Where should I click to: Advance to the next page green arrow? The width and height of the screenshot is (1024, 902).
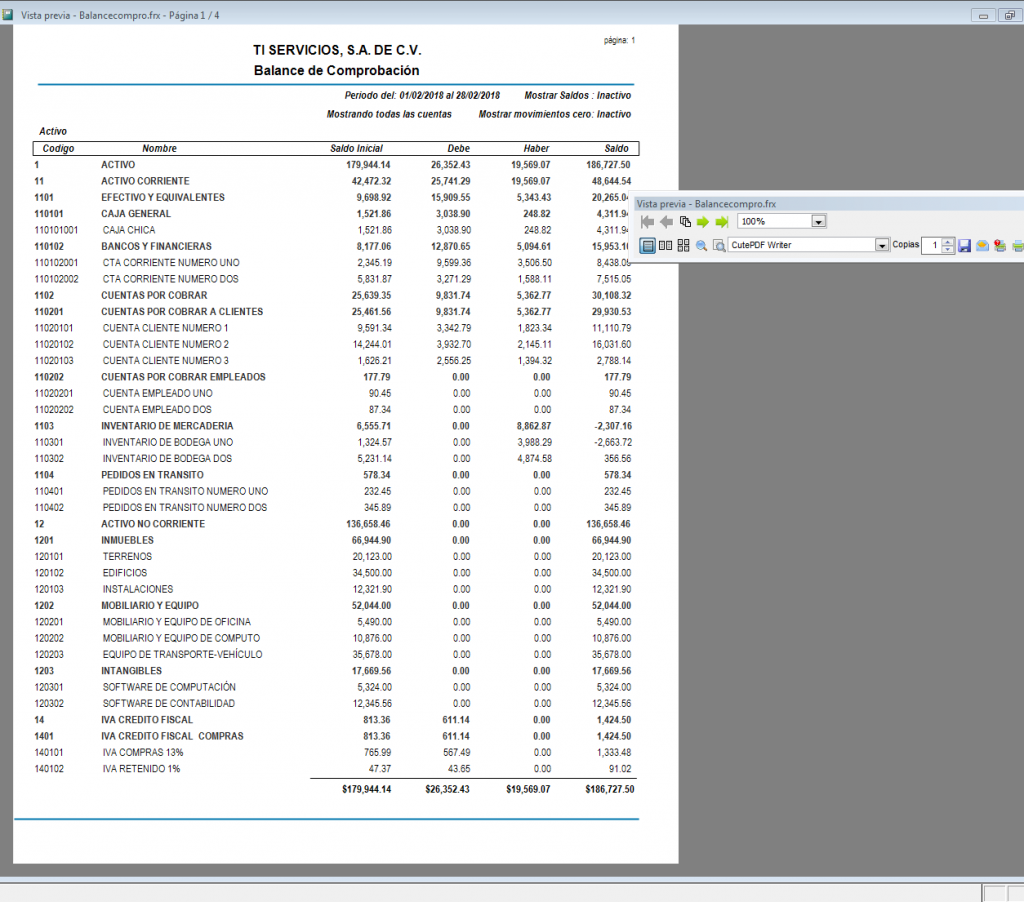703,222
